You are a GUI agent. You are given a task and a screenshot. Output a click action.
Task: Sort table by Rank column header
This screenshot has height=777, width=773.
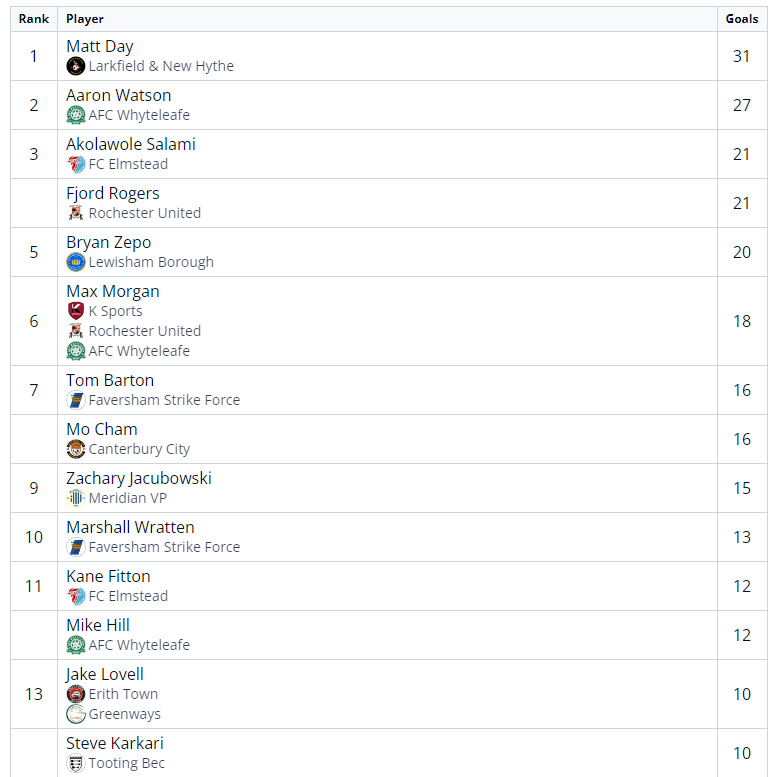pyautogui.click(x=33, y=19)
